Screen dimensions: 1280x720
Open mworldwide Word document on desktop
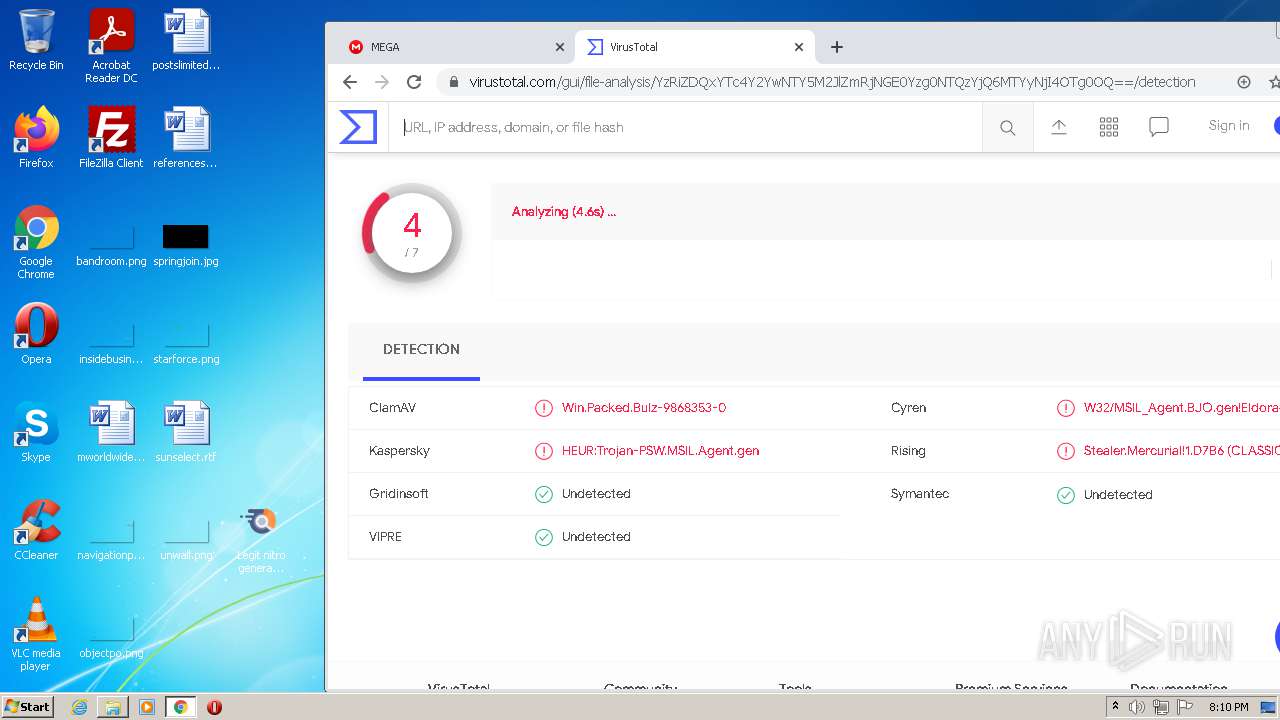coord(111,432)
